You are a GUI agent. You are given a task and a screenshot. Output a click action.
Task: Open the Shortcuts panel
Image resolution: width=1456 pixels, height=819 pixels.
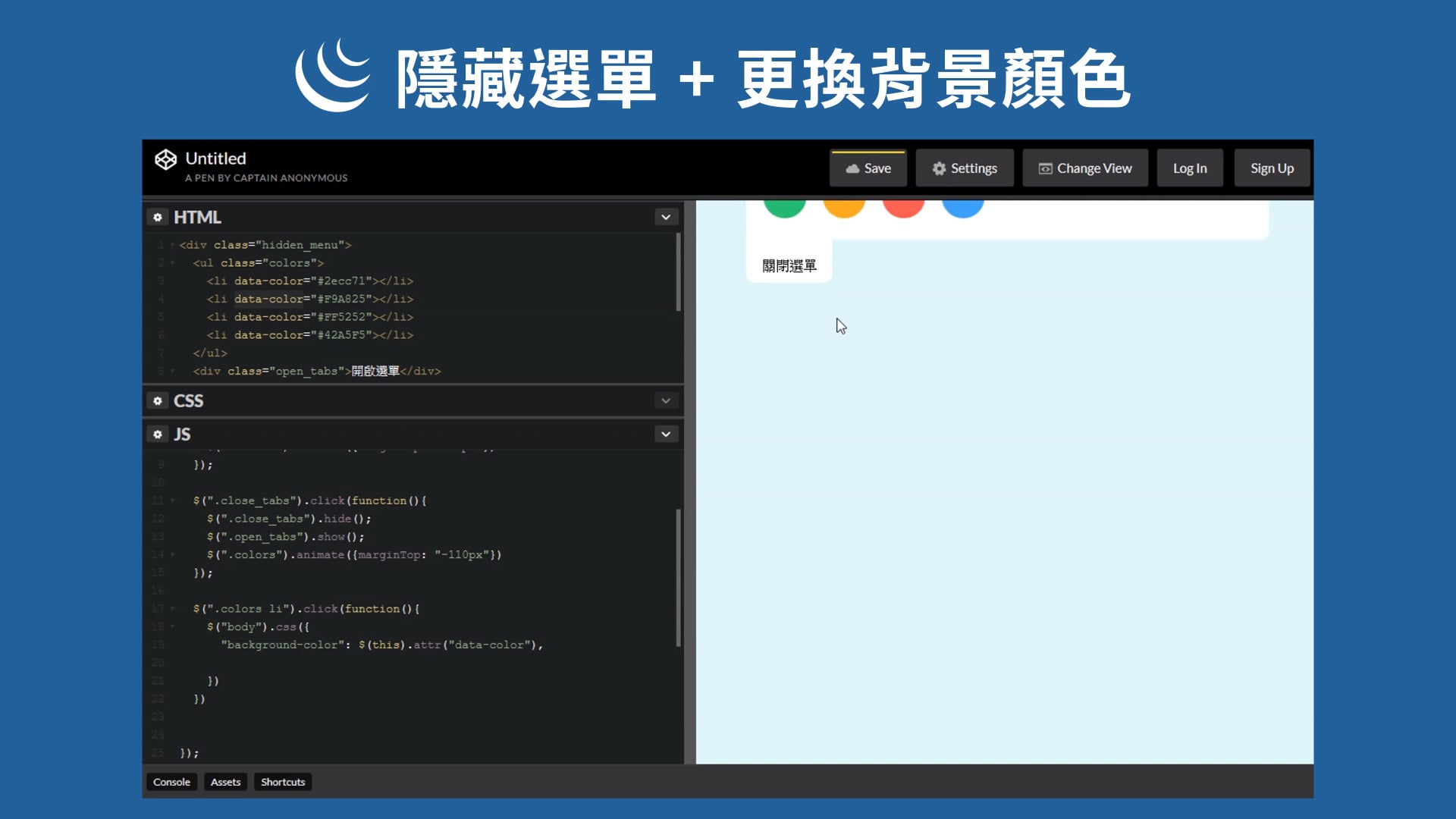283,782
